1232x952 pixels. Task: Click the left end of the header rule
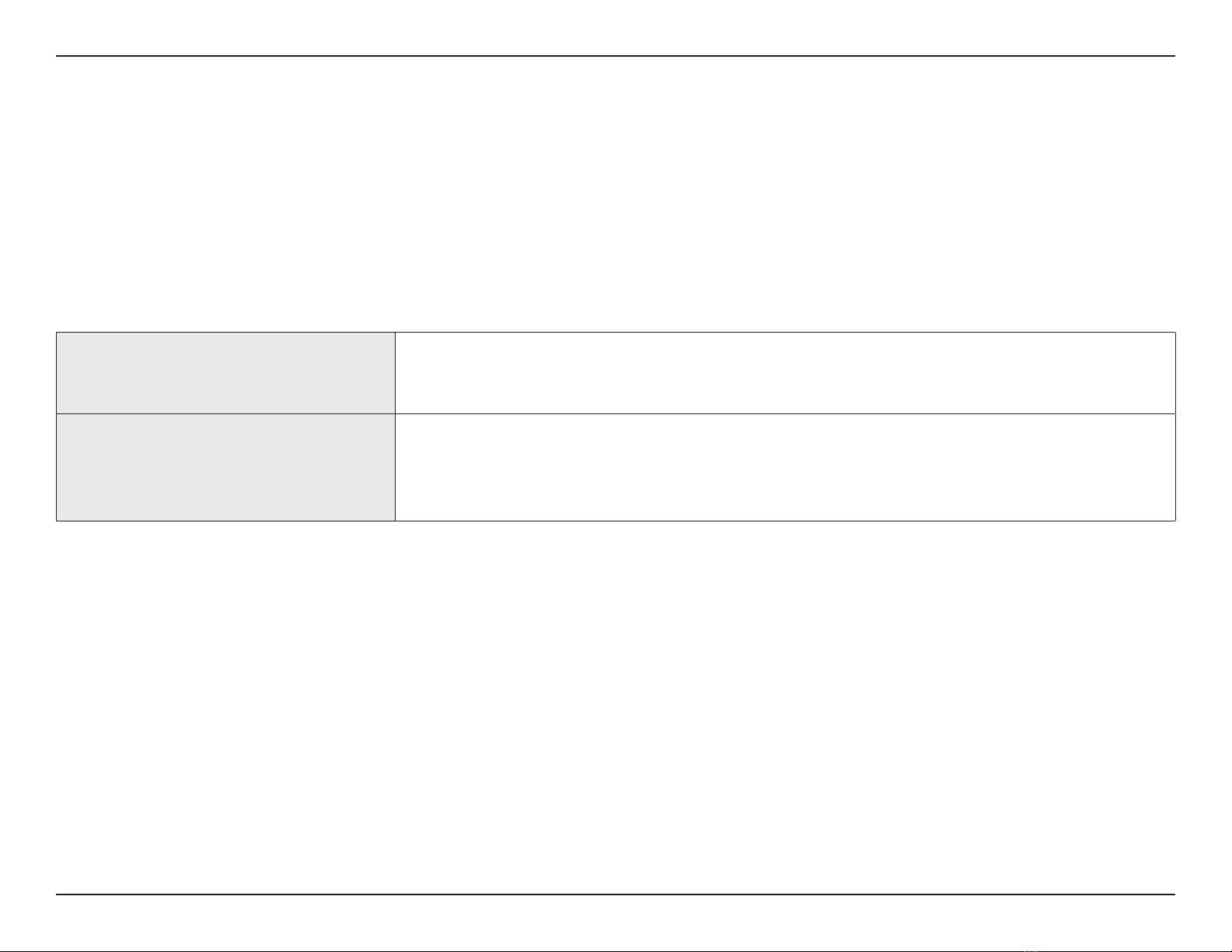[x=59, y=56]
